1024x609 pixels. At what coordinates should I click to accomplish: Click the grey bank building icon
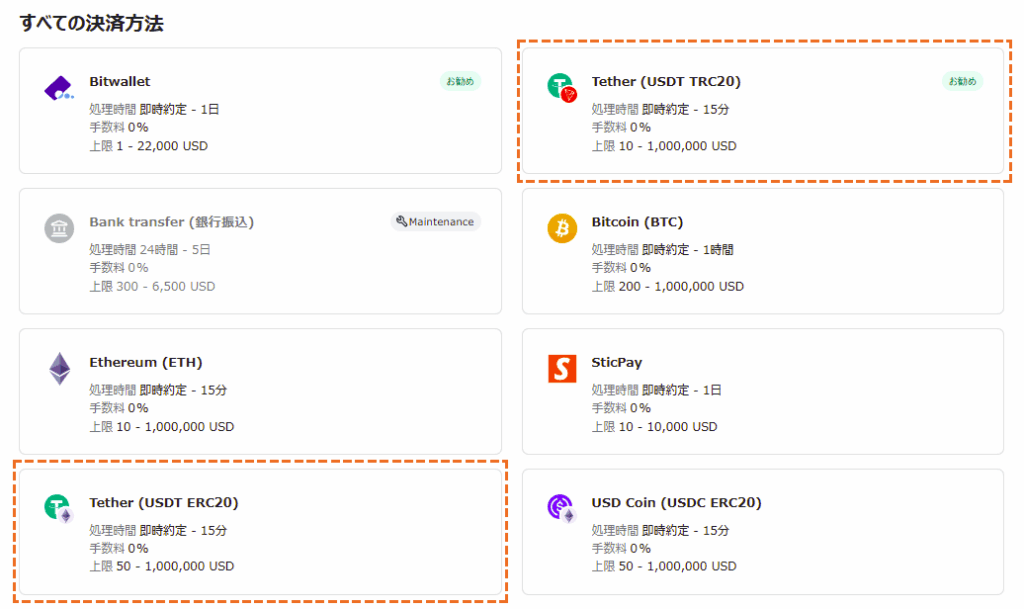pos(59,228)
